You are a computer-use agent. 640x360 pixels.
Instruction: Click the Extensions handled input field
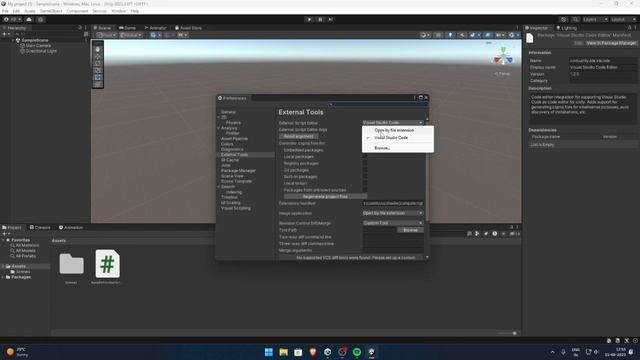click(x=393, y=203)
